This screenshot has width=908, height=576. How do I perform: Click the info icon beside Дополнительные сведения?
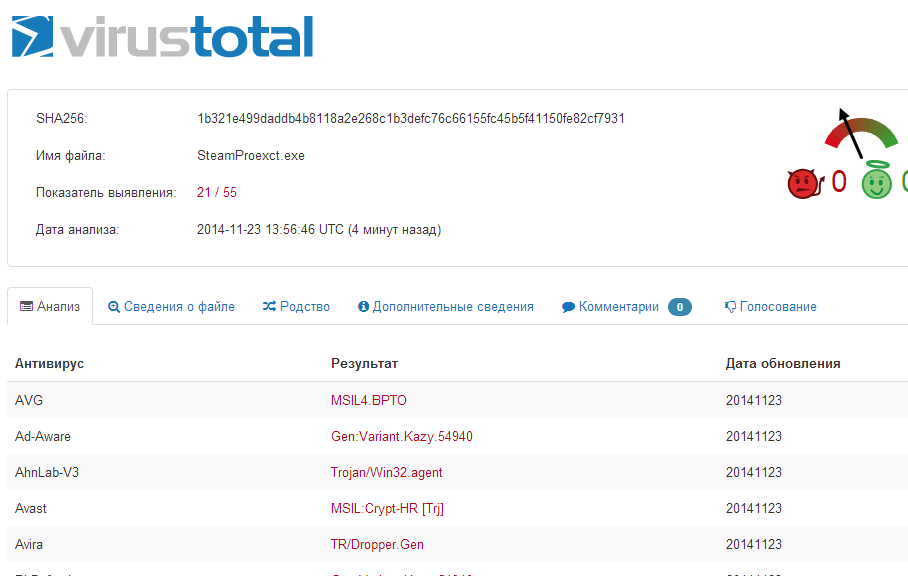click(363, 306)
